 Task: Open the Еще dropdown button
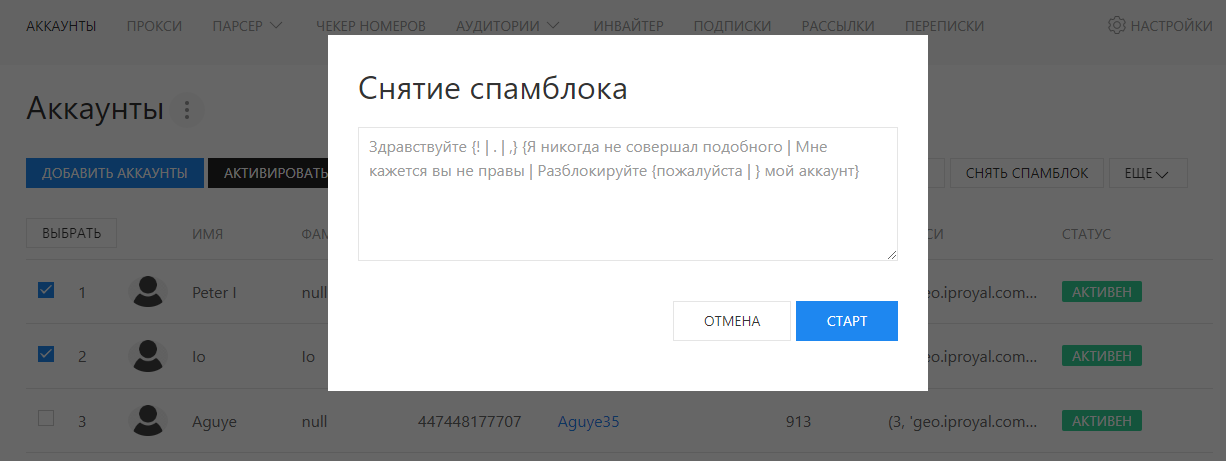pos(1147,173)
